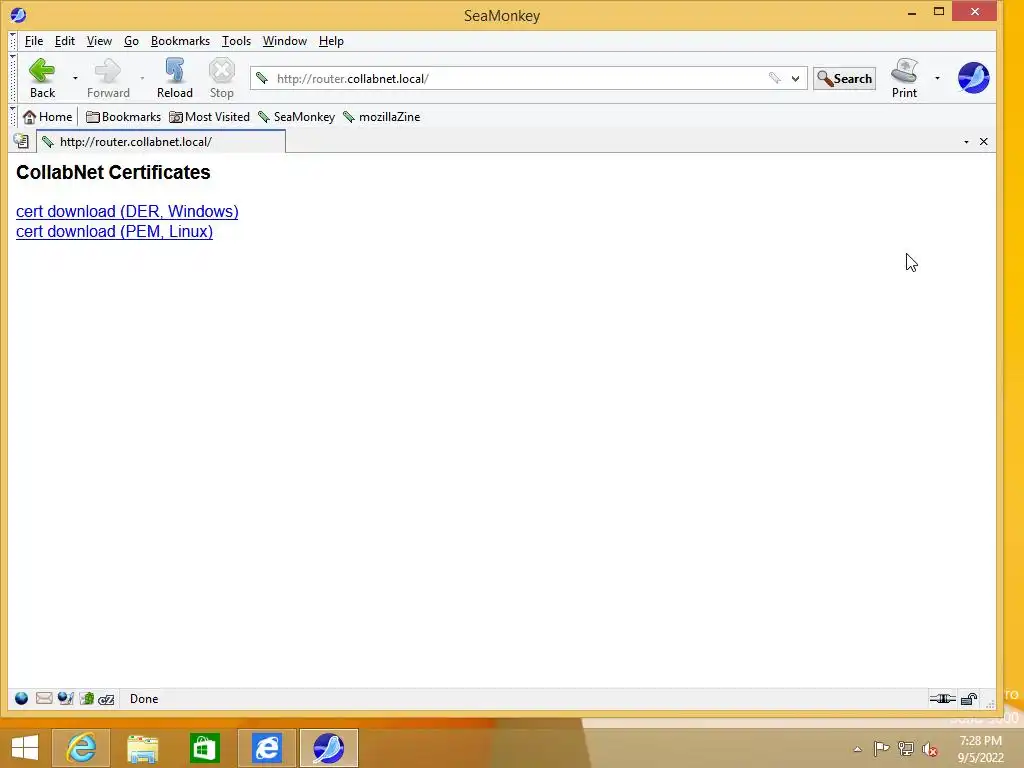This screenshot has width=1024, height=768.
Task: Click the Action Center flag icon
Action: click(x=881, y=748)
